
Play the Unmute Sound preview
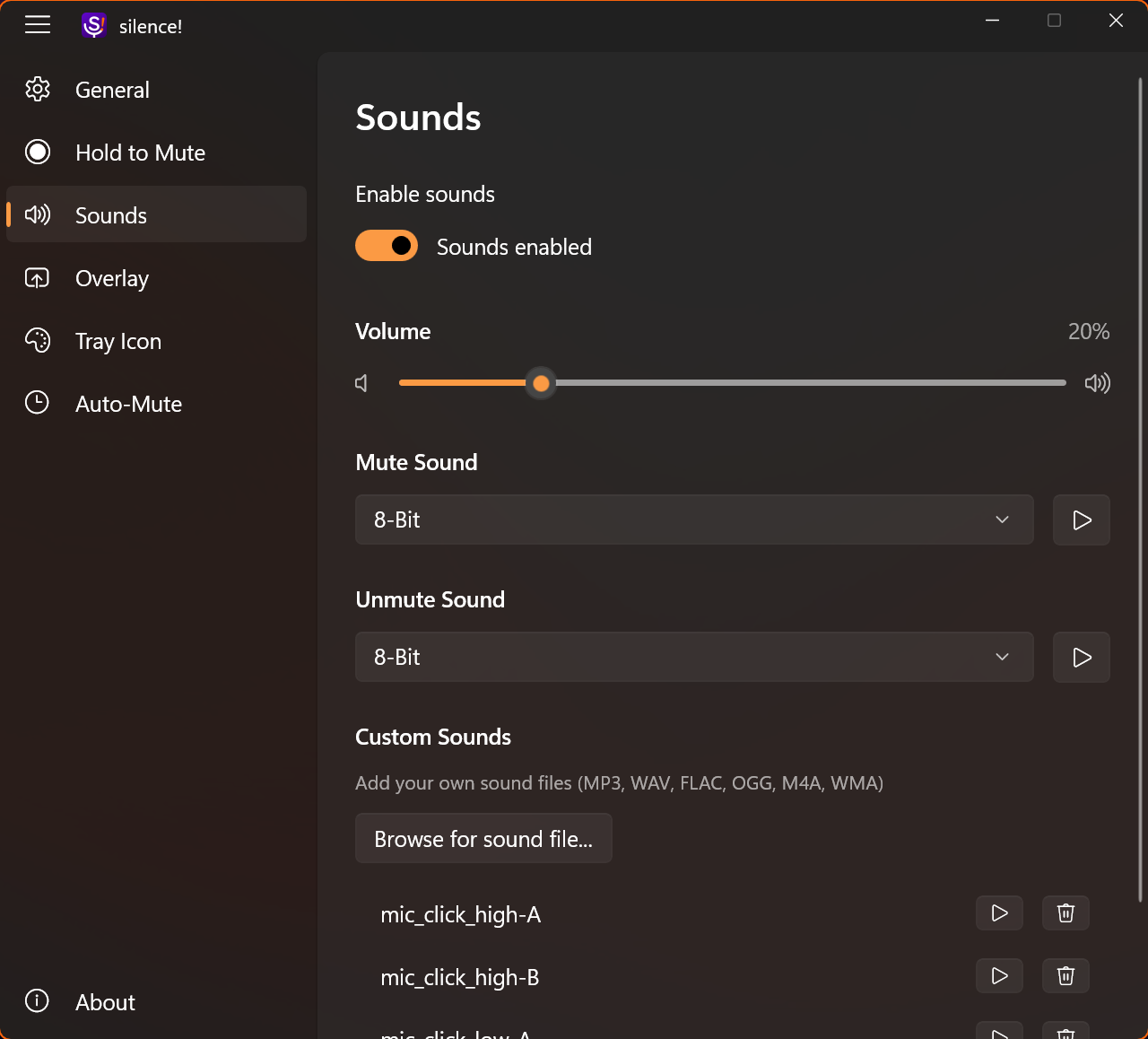(1081, 658)
